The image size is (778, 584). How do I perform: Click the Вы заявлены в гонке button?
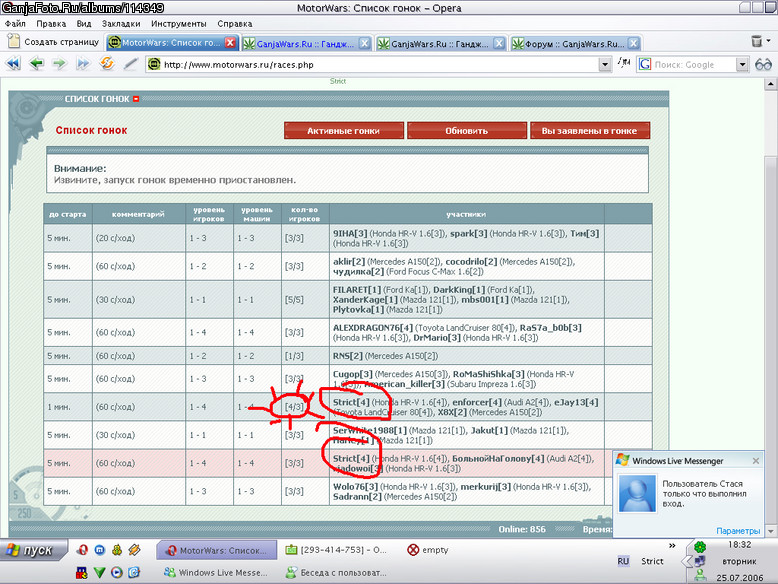click(589, 131)
